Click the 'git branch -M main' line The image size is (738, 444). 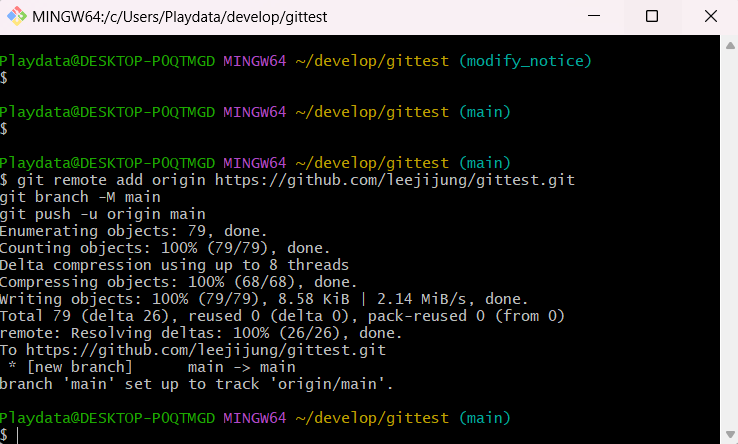coord(80,197)
